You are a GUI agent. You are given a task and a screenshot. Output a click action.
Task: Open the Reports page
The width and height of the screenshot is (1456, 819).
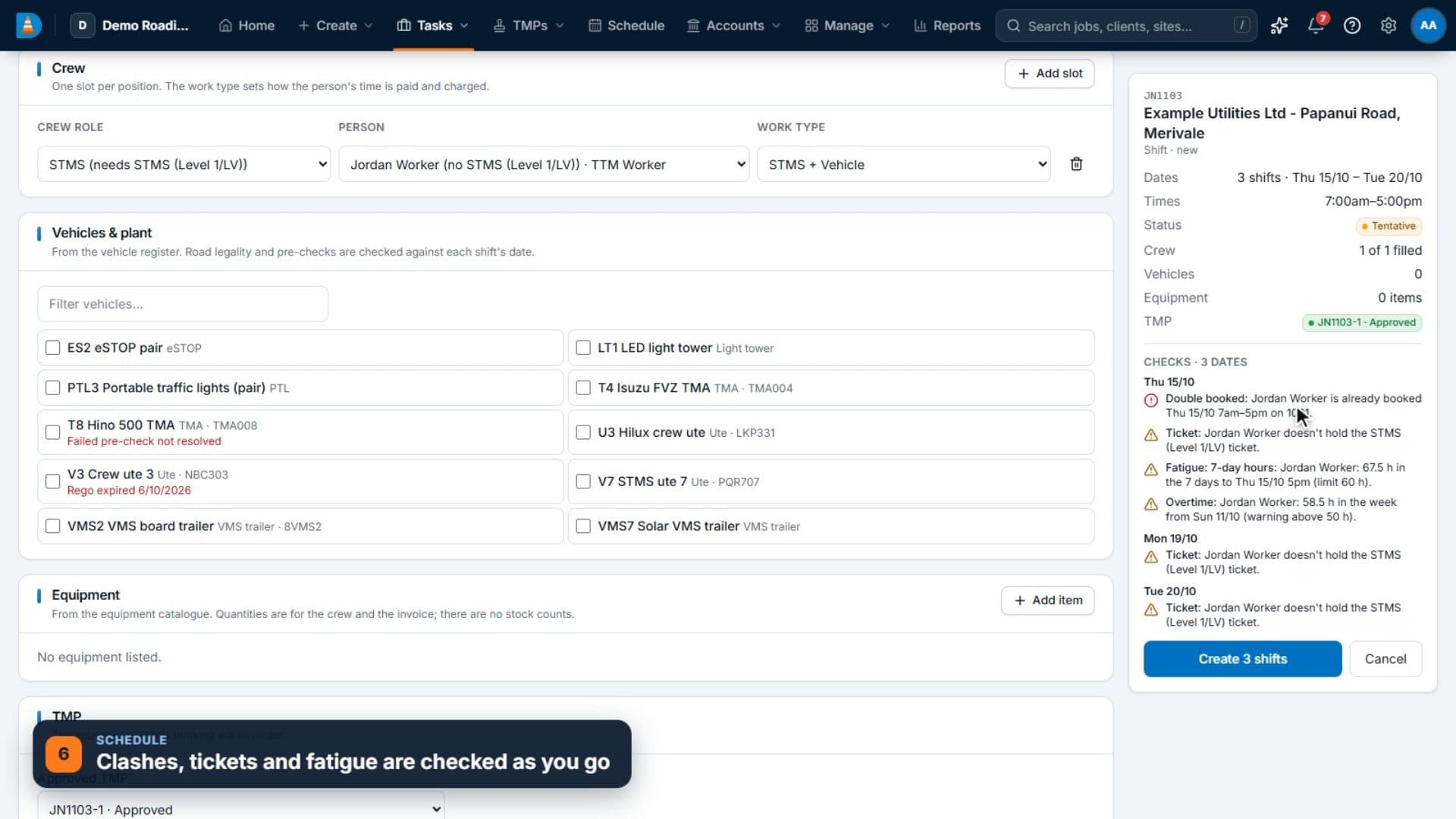click(947, 25)
